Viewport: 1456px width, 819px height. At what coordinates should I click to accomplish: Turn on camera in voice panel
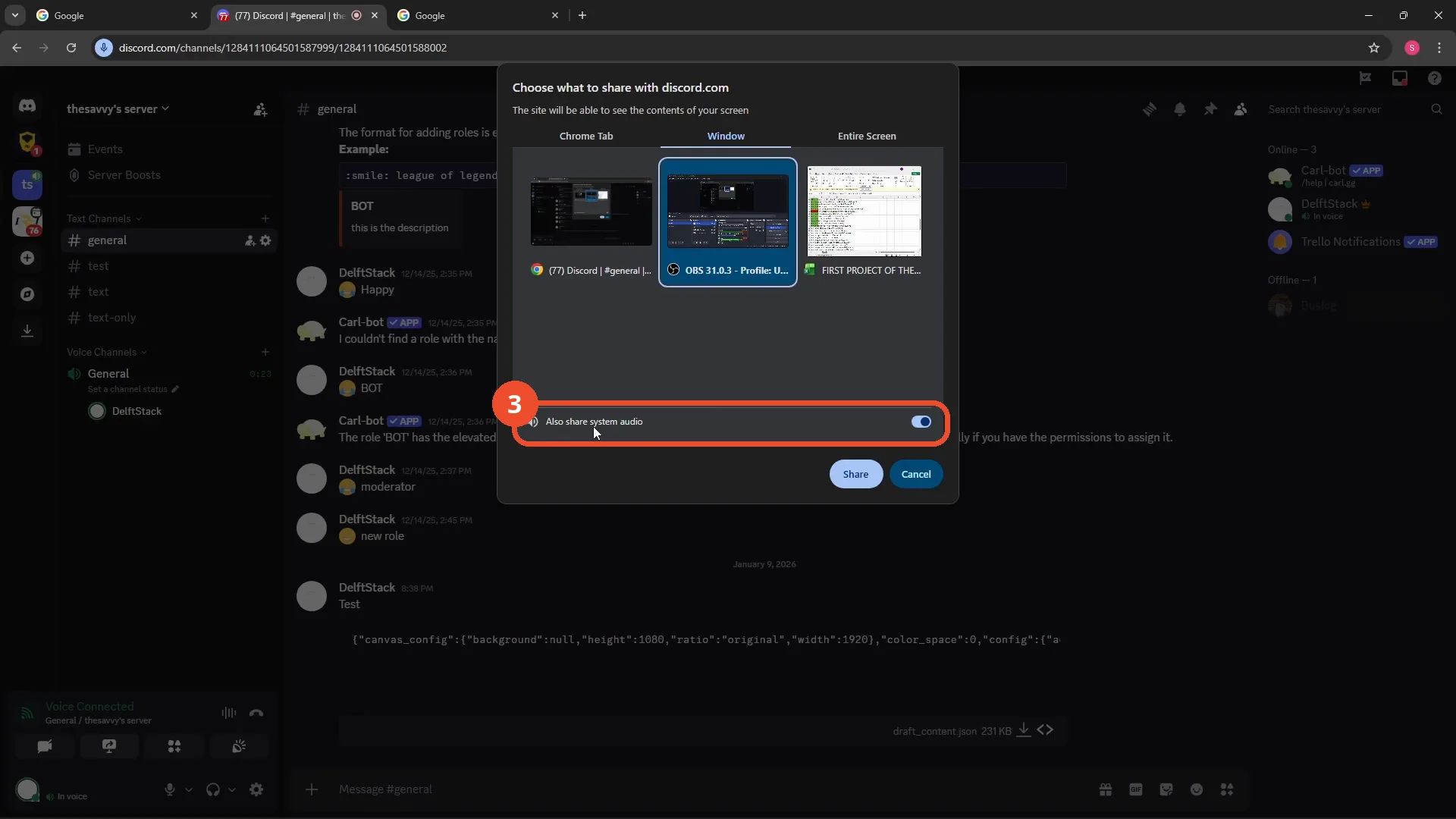click(x=45, y=746)
